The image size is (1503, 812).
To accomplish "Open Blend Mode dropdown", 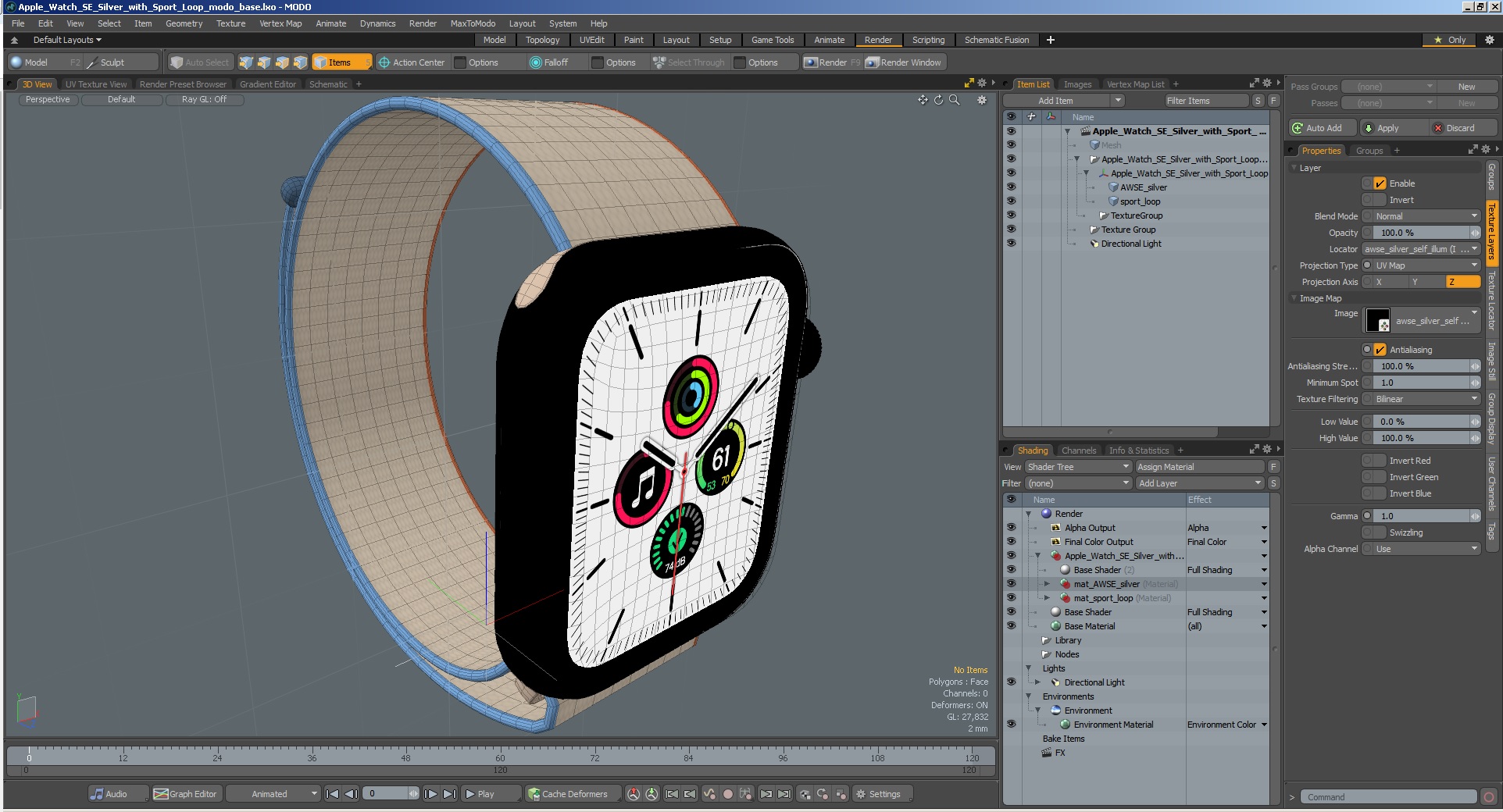I will 1426,216.
